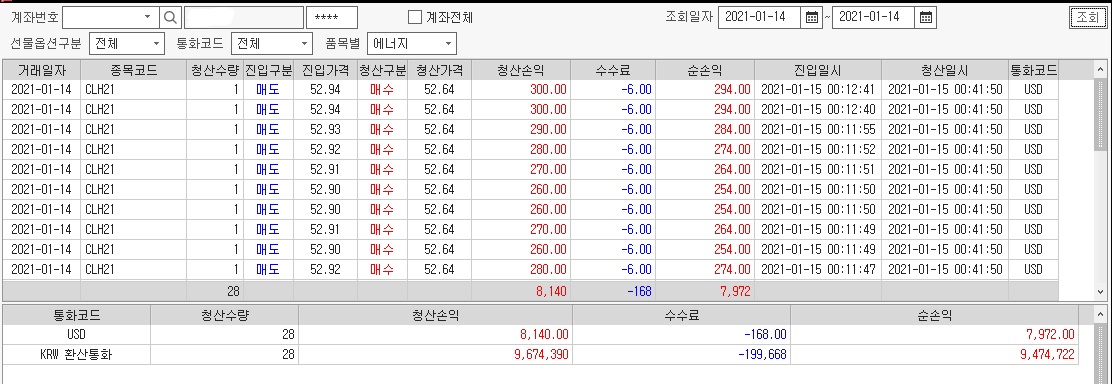Click the 조회 search button
The width and height of the screenshot is (1112, 384).
(x=1087, y=18)
